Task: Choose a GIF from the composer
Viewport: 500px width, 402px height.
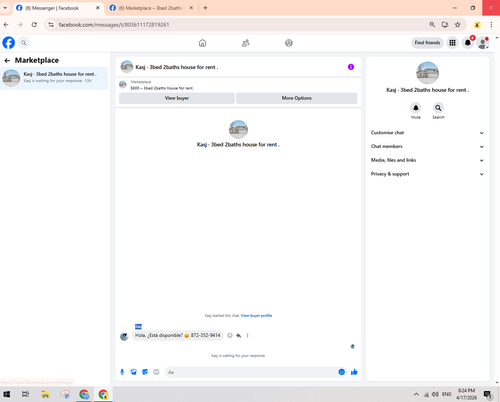Action: (x=156, y=372)
